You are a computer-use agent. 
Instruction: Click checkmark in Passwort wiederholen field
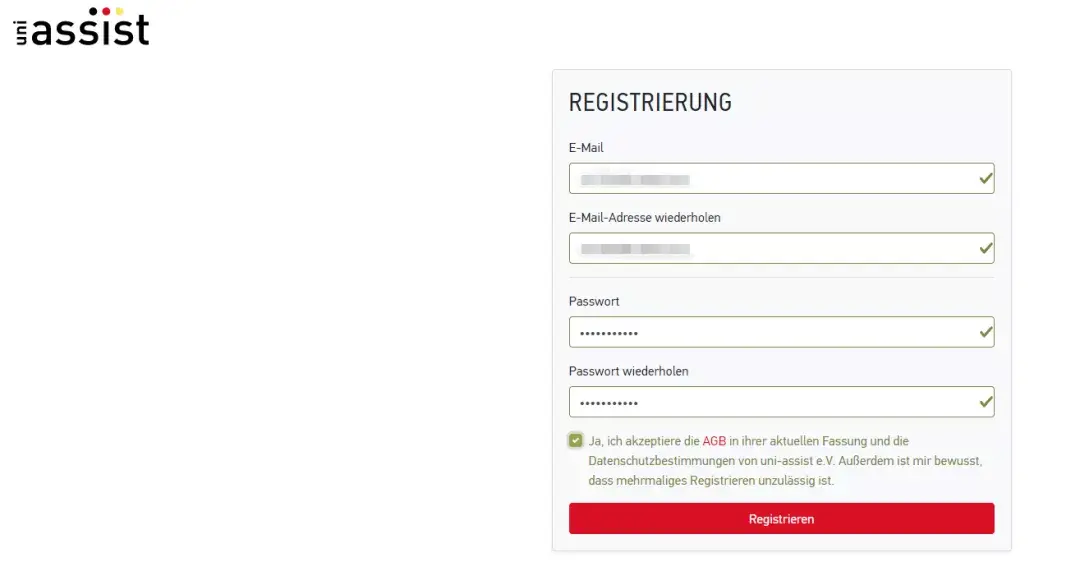tap(986, 401)
